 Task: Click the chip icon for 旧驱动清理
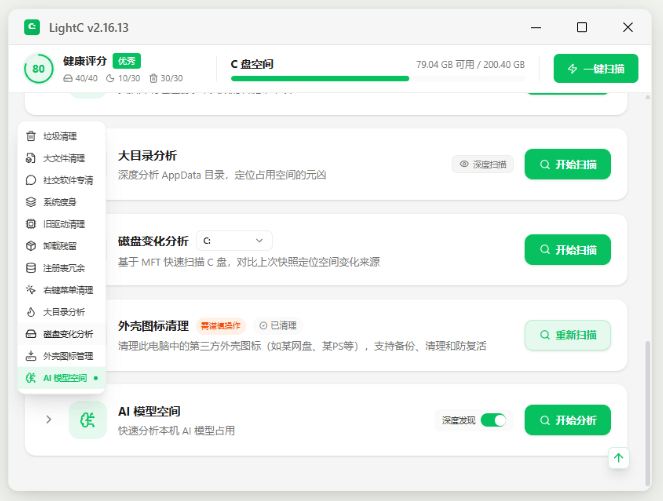(31, 224)
